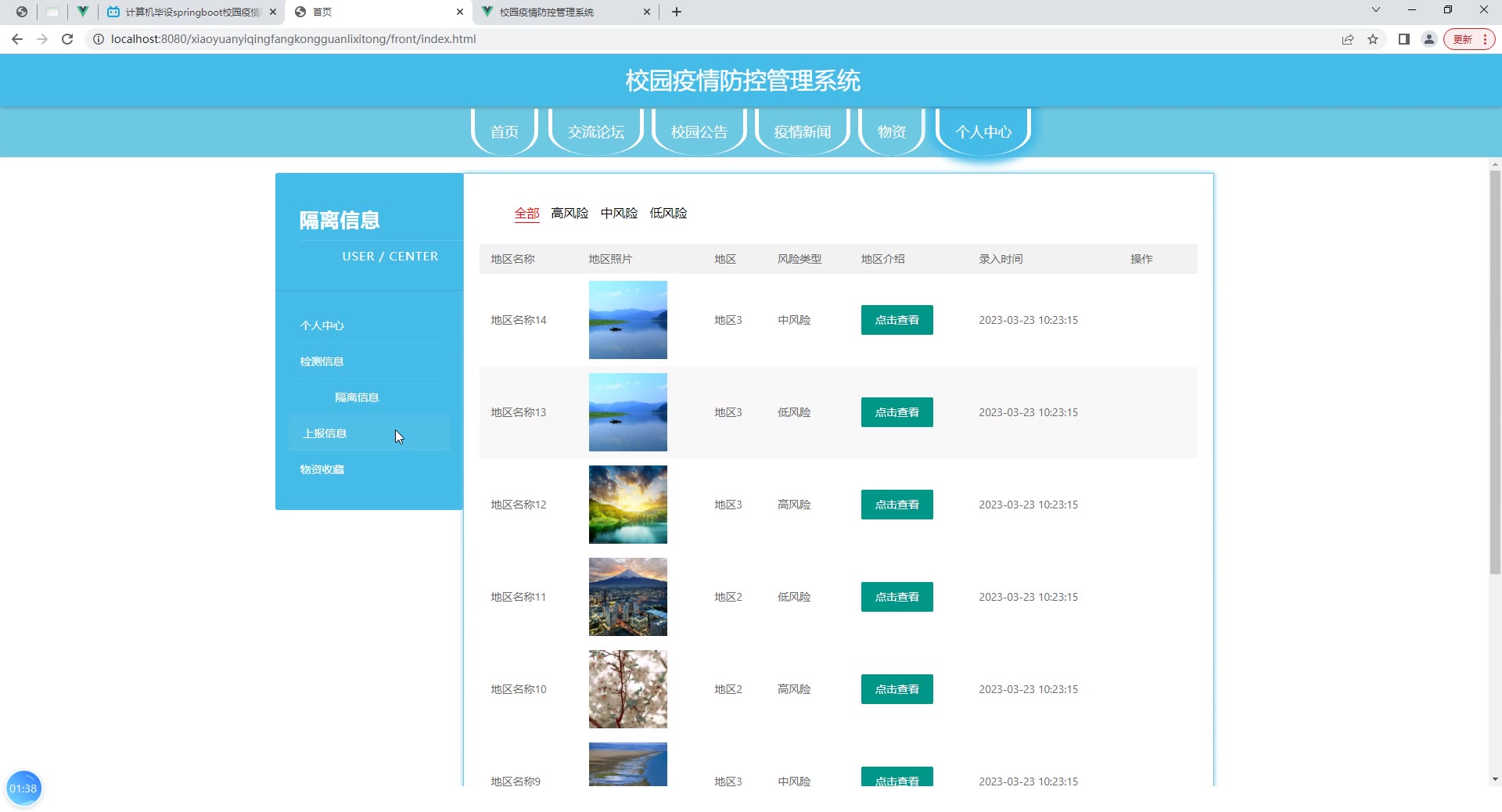
Task: Click 点击查看 for 地区名称10
Action: click(x=897, y=689)
